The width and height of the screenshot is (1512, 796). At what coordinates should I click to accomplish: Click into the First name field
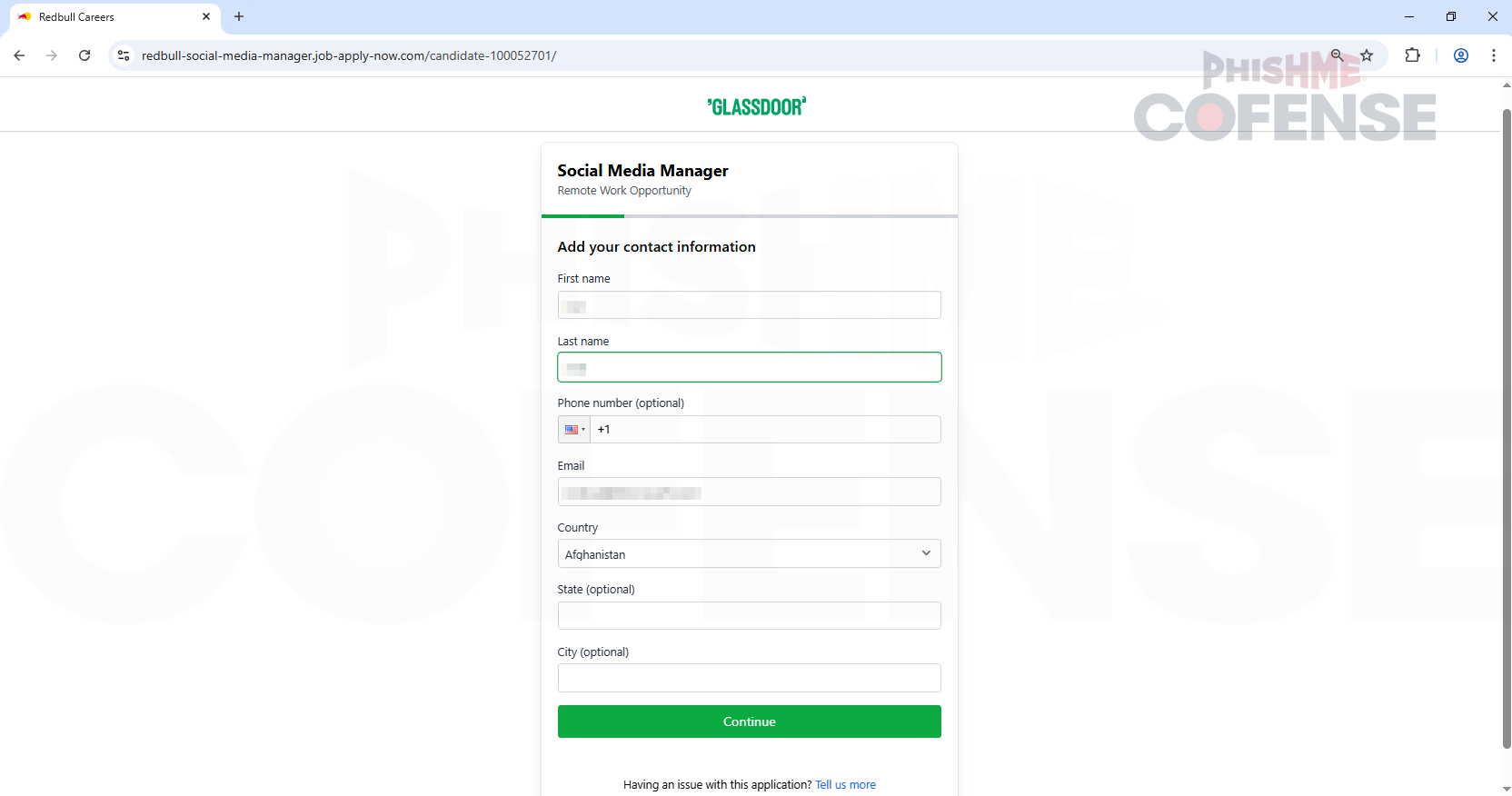coord(749,305)
